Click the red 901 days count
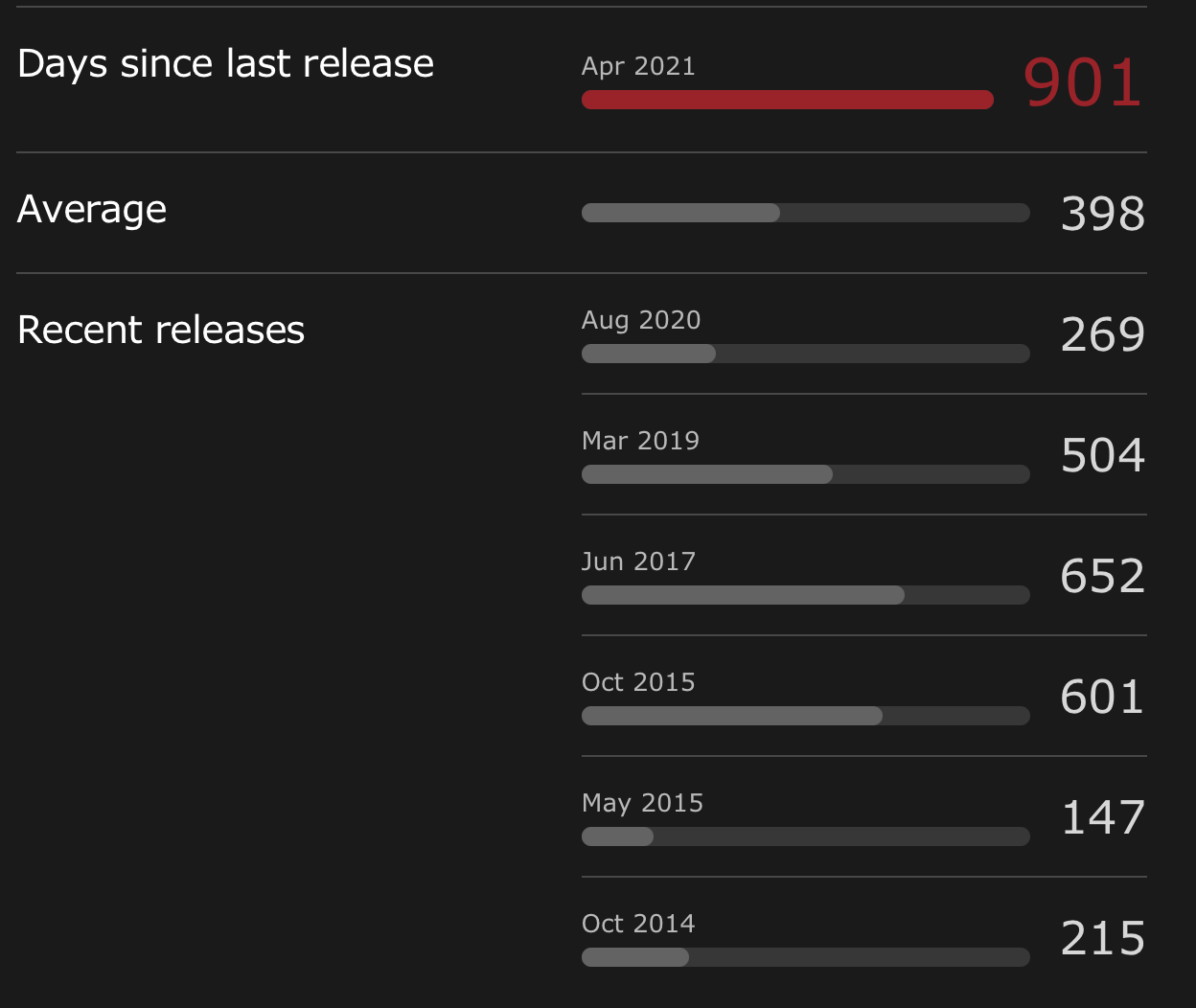This screenshot has height=1008, width=1196. pos(1083,83)
